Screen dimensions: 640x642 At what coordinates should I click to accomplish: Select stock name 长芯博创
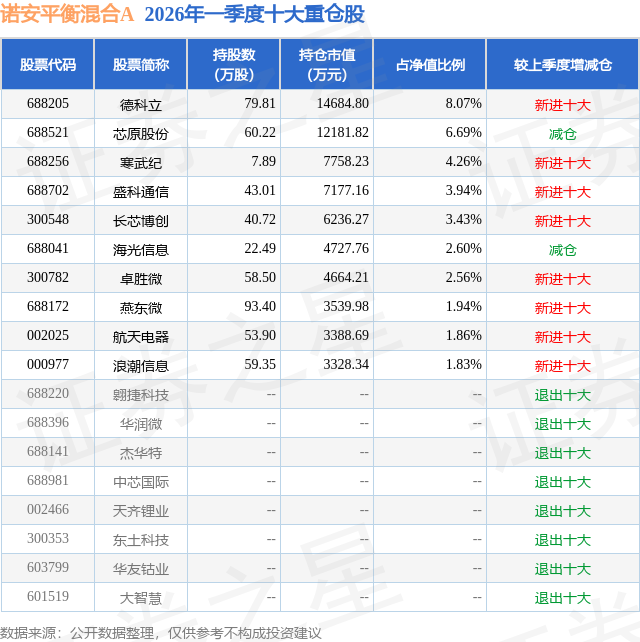click(x=141, y=221)
